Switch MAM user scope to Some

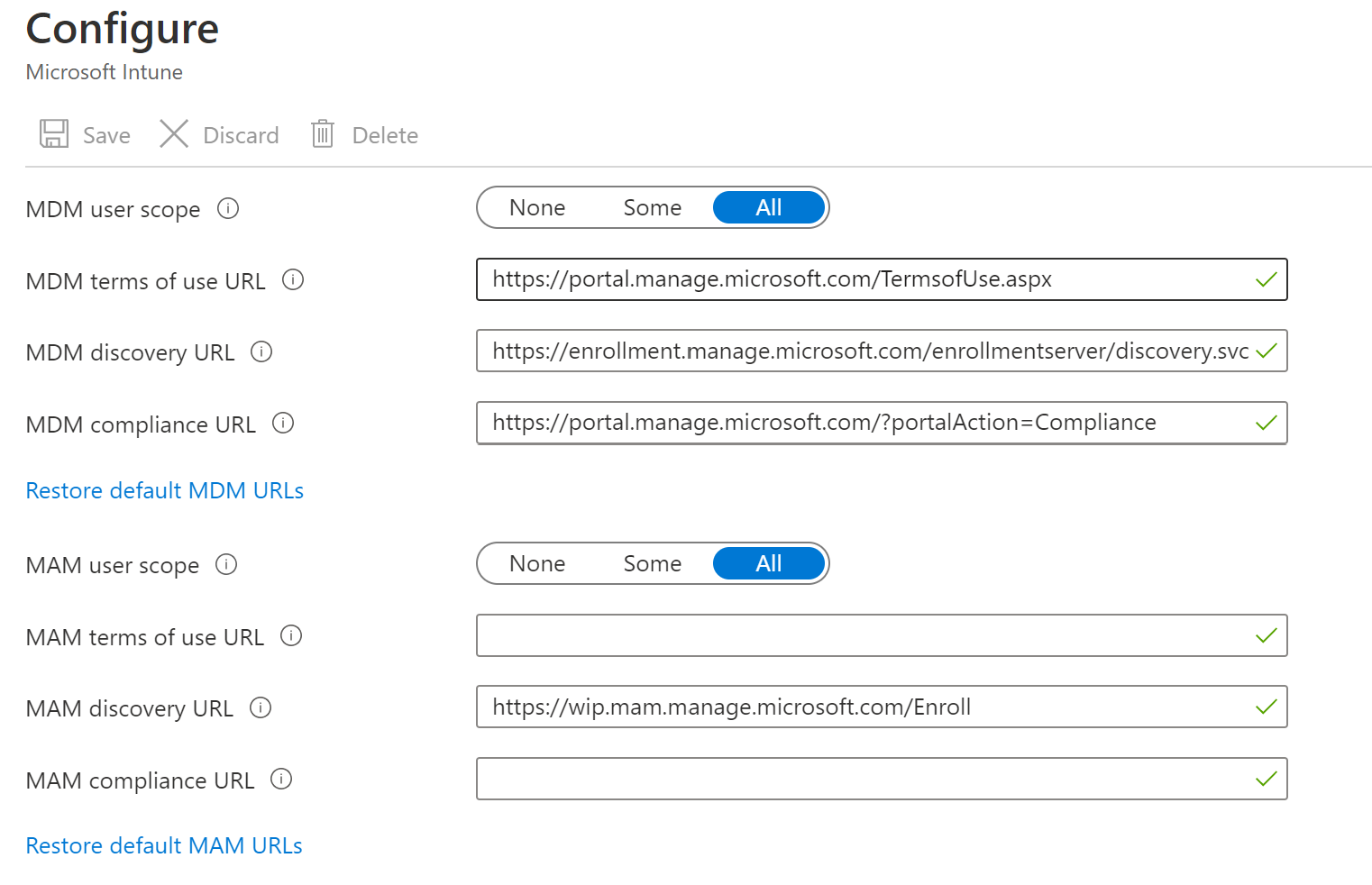click(652, 564)
